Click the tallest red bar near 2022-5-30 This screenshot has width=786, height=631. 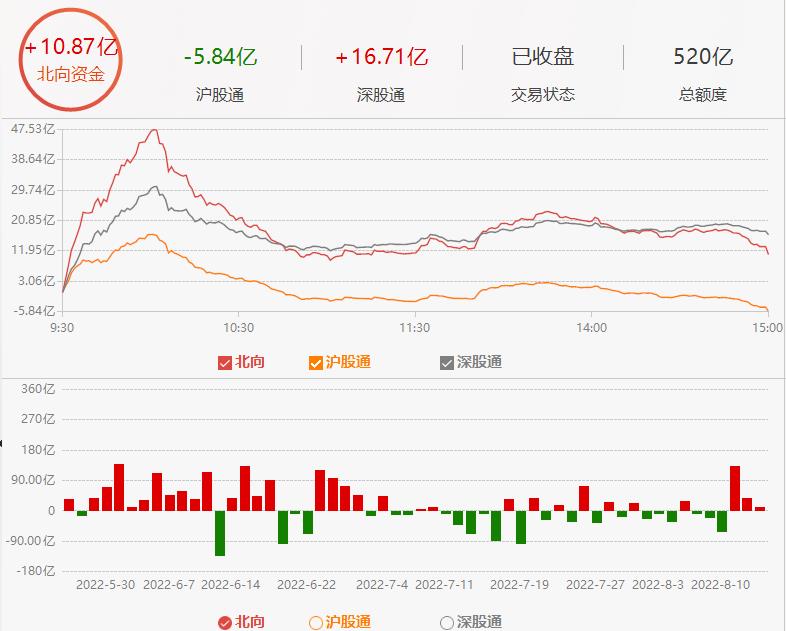point(119,487)
